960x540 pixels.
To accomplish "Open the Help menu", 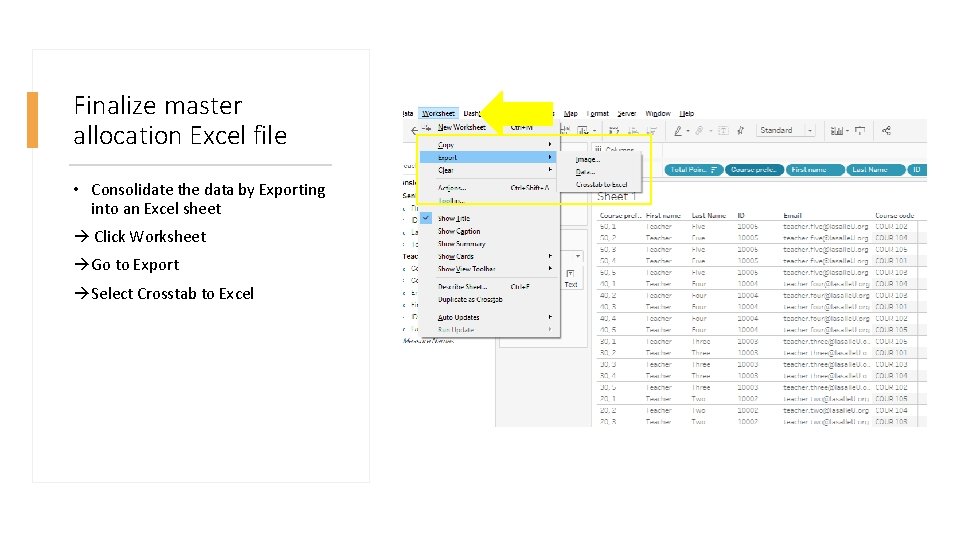I will point(687,113).
